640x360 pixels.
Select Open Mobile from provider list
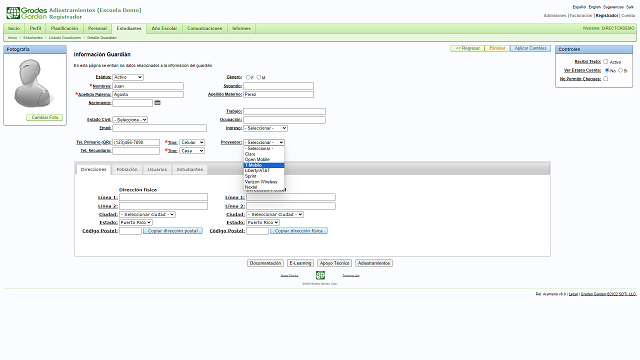[x=264, y=160]
